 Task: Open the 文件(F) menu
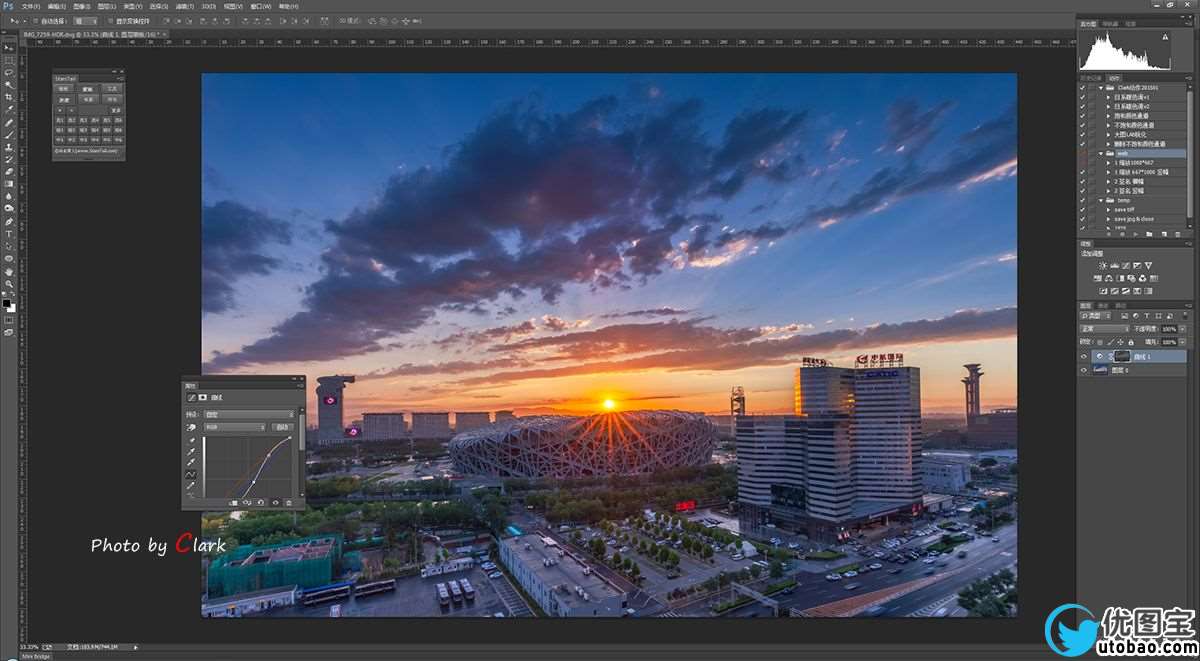click(30, 6)
